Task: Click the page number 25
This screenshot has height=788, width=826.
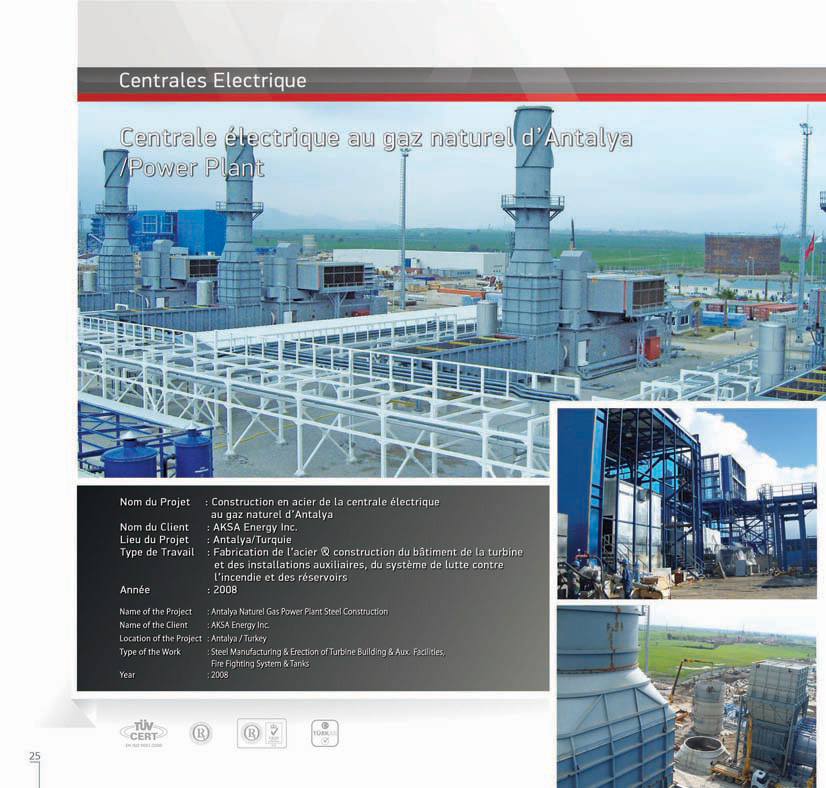Action: (35, 756)
